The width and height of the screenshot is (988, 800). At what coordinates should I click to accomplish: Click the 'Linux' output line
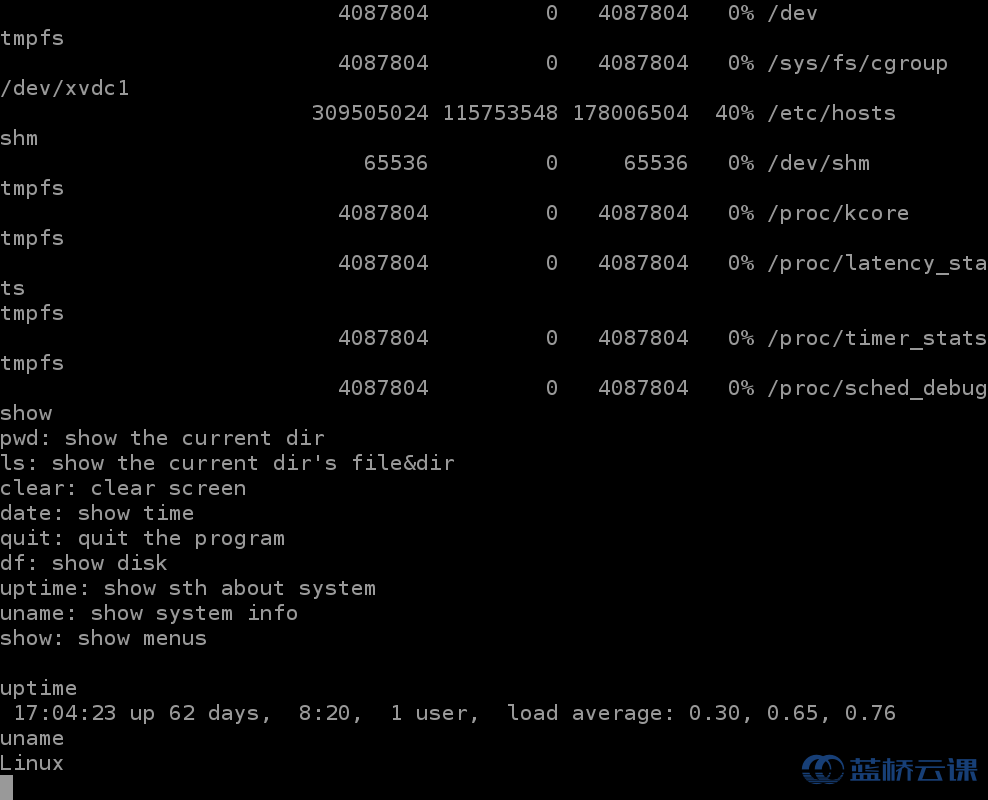point(32,763)
